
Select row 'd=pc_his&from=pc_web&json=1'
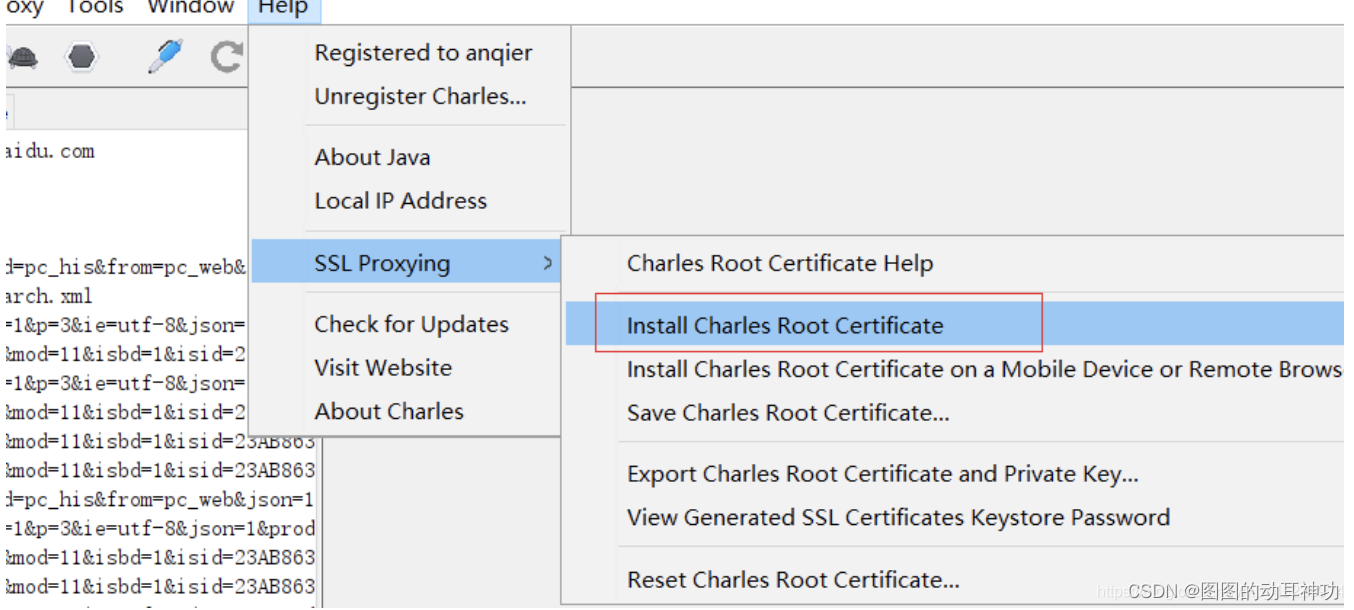tap(159, 500)
